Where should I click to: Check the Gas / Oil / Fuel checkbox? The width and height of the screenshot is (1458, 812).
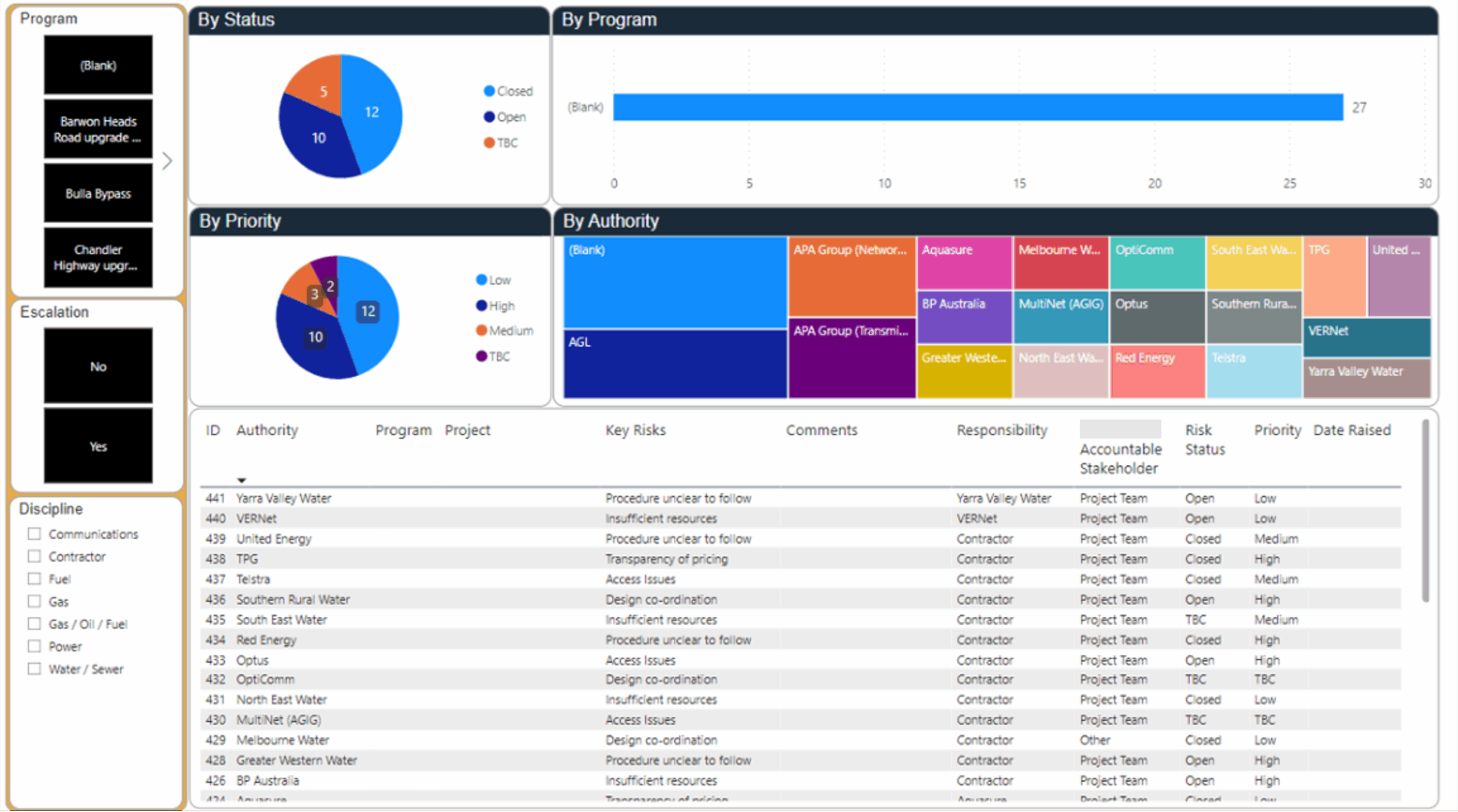(x=35, y=624)
